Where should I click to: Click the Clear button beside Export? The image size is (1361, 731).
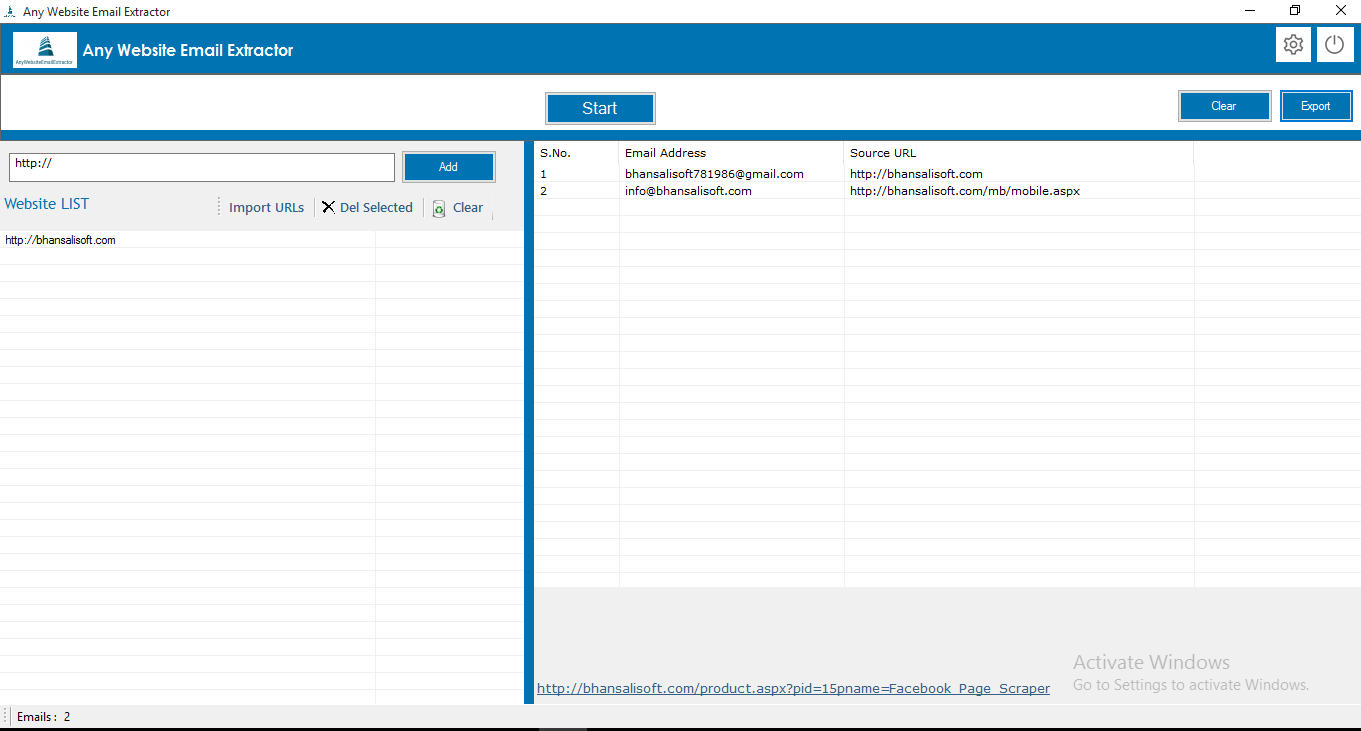point(1224,106)
